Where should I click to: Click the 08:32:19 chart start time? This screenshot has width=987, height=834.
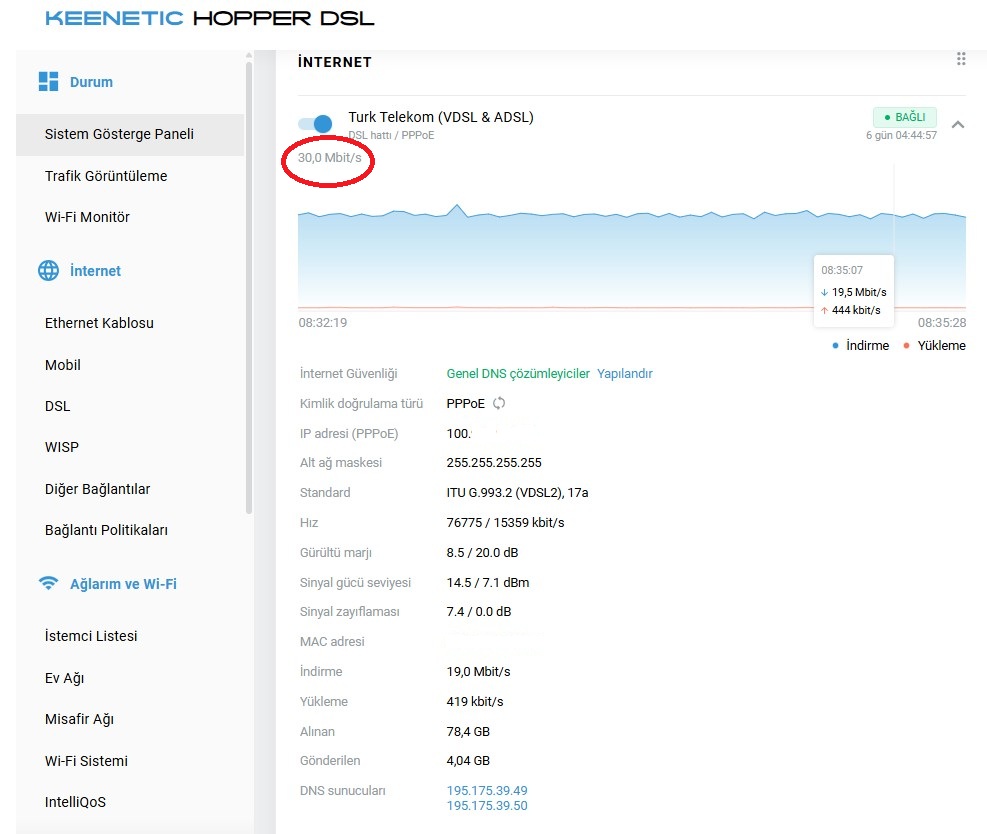pyautogui.click(x=323, y=323)
